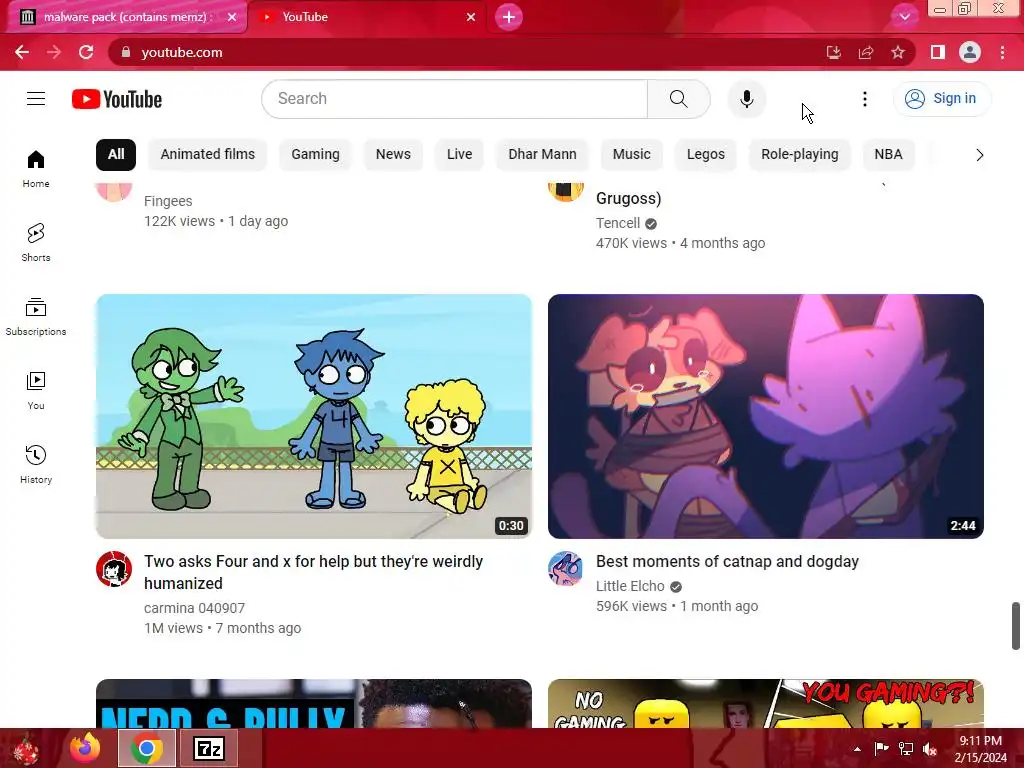Start voice search with microphone icon
Screen dimensions: 1024x768
coord(746,99)
